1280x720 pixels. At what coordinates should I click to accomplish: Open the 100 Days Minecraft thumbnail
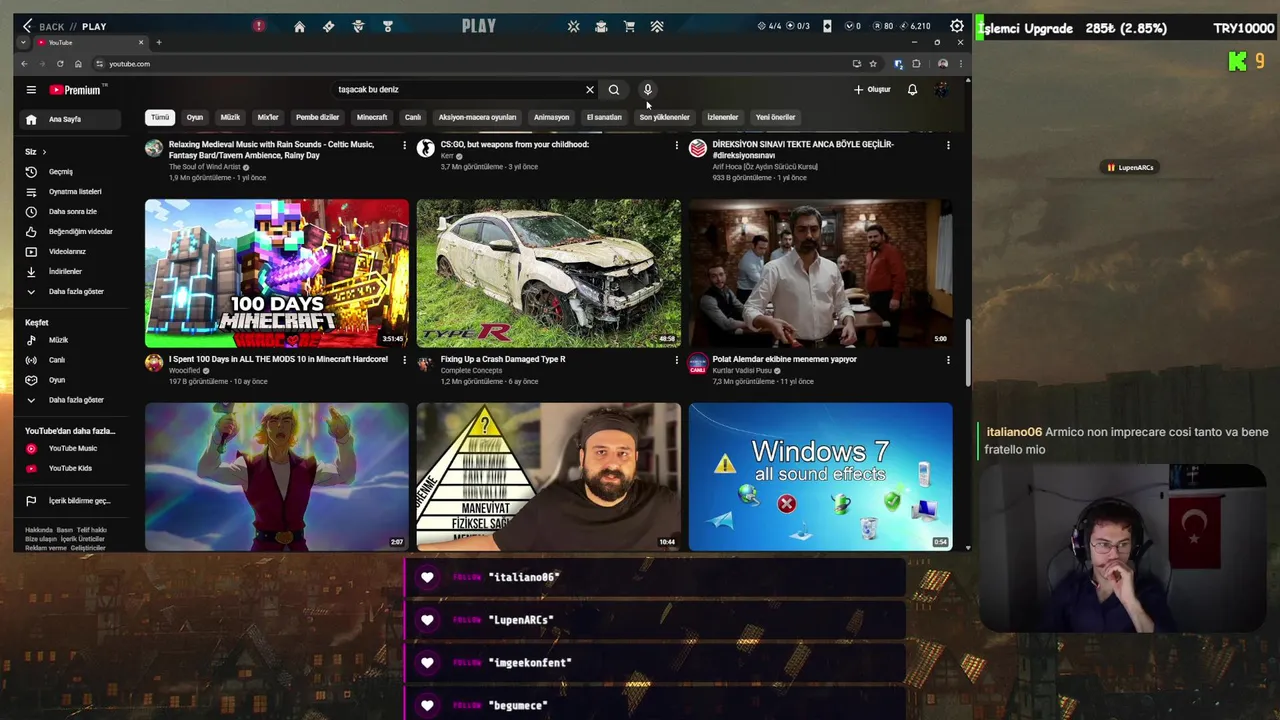277,273
